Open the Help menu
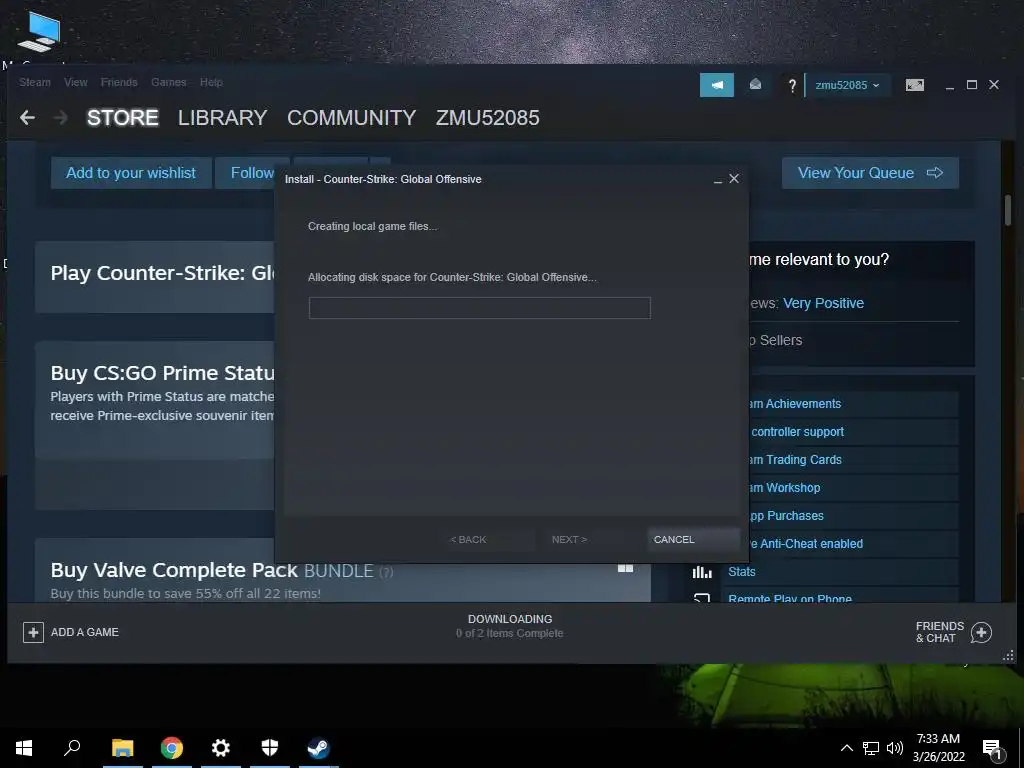 click(211, 82)
